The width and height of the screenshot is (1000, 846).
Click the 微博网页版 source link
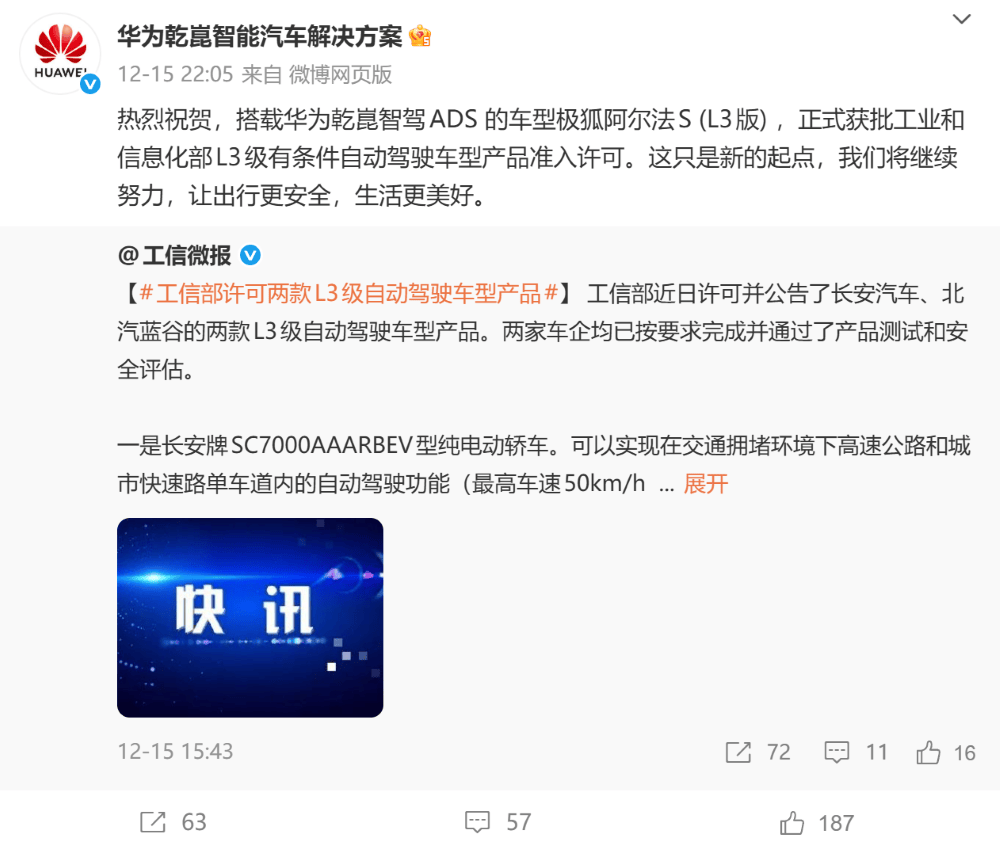pyautogui.click(x=340, y=74)
